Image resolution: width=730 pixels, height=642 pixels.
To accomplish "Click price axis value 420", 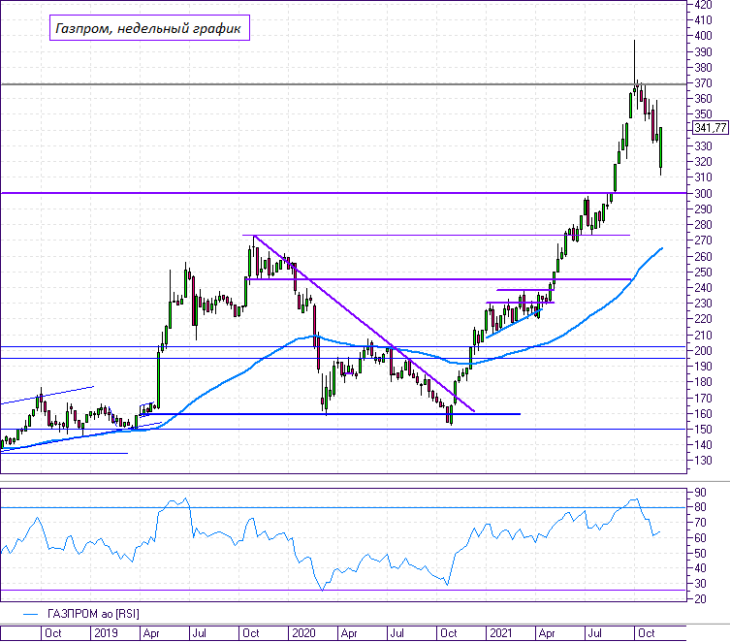I will pos(703,5).
